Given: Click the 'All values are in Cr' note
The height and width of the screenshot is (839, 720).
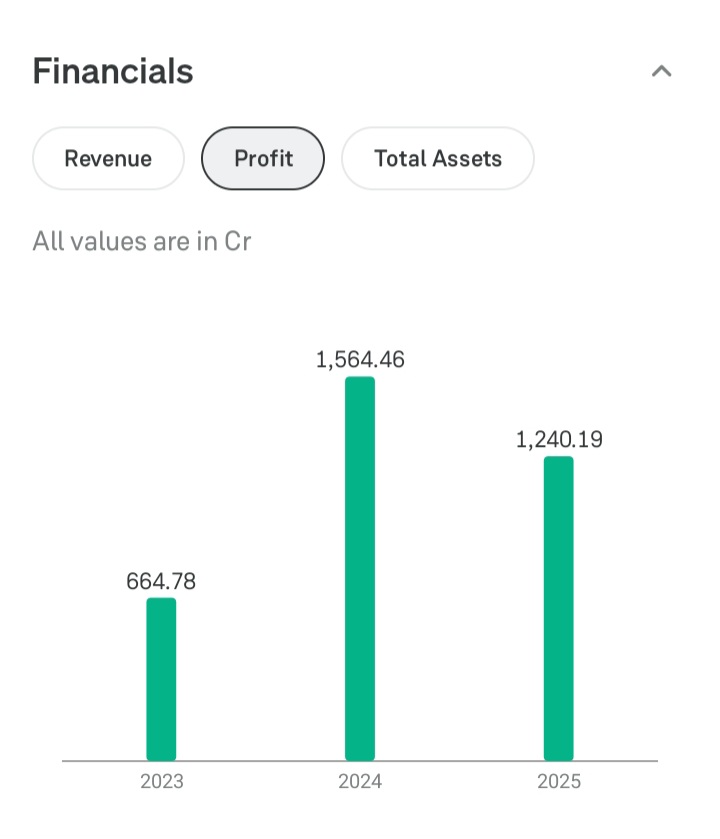Looking at the screenshot, I should coord(141,241).
